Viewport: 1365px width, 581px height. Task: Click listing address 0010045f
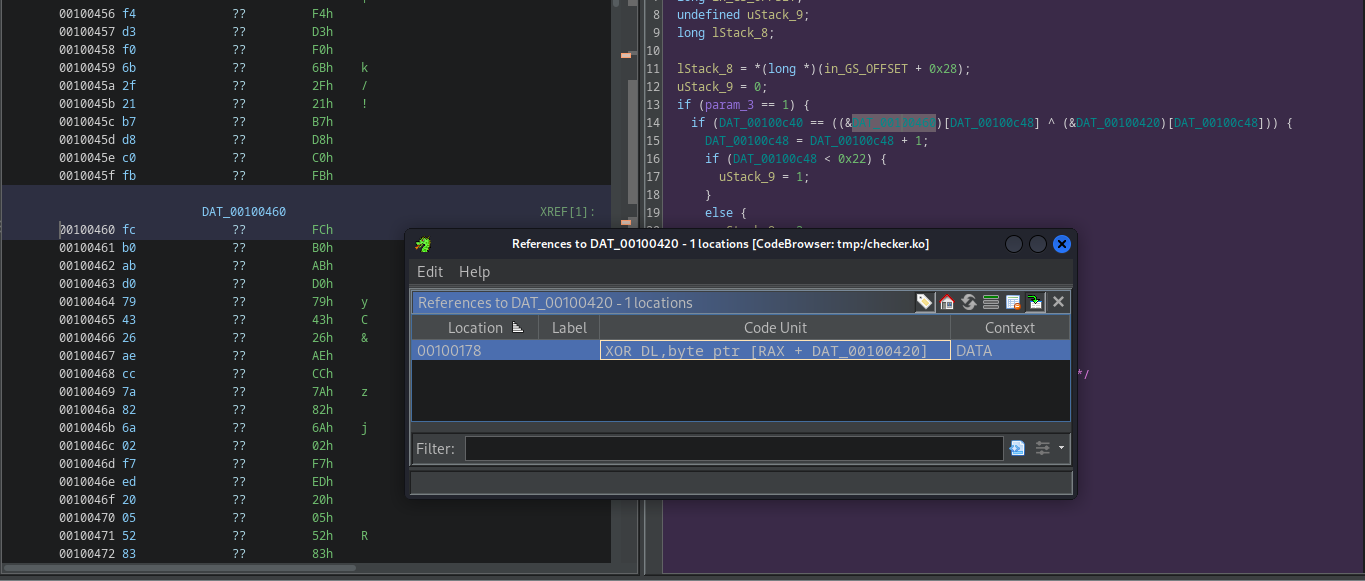tap(88, 176)
